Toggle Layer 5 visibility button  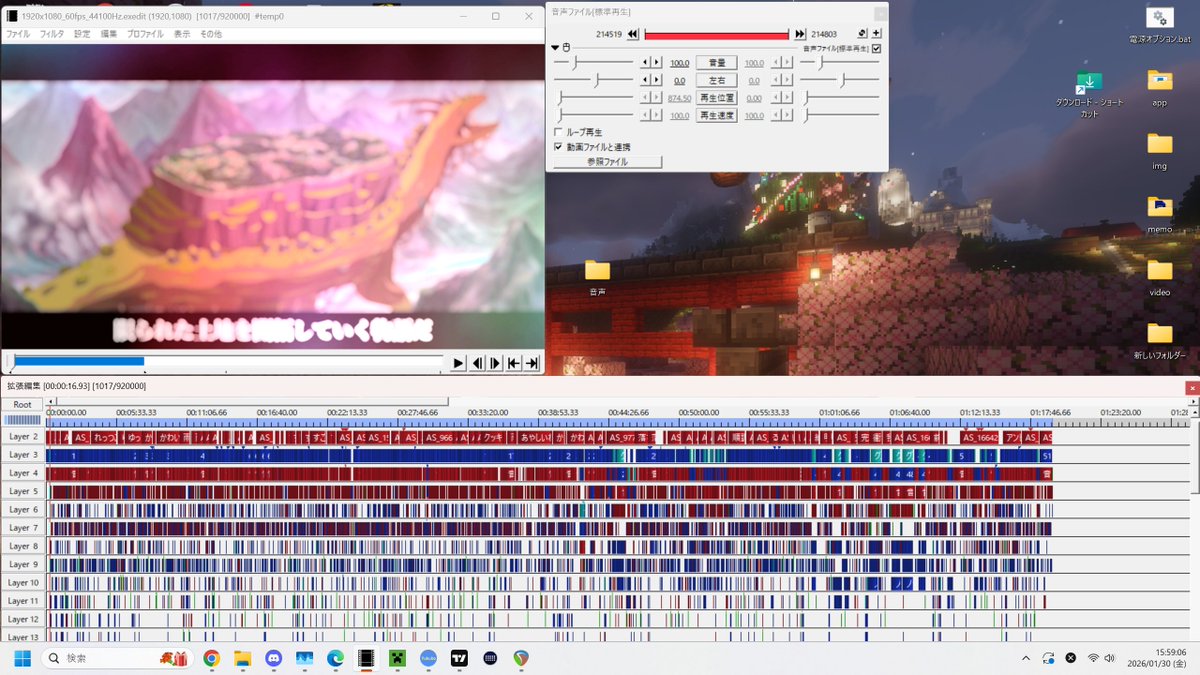point(22,491)
